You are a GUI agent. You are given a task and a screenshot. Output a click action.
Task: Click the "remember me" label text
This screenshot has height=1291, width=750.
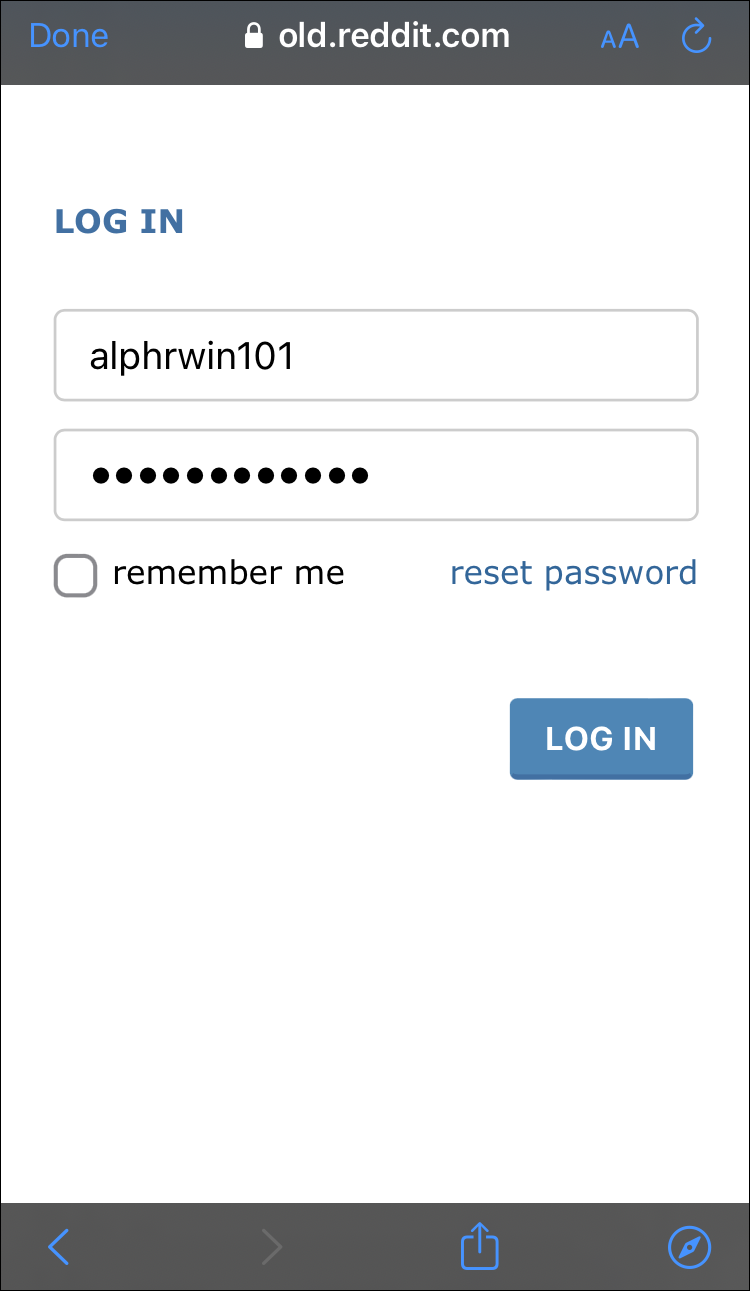pos(228,573)
